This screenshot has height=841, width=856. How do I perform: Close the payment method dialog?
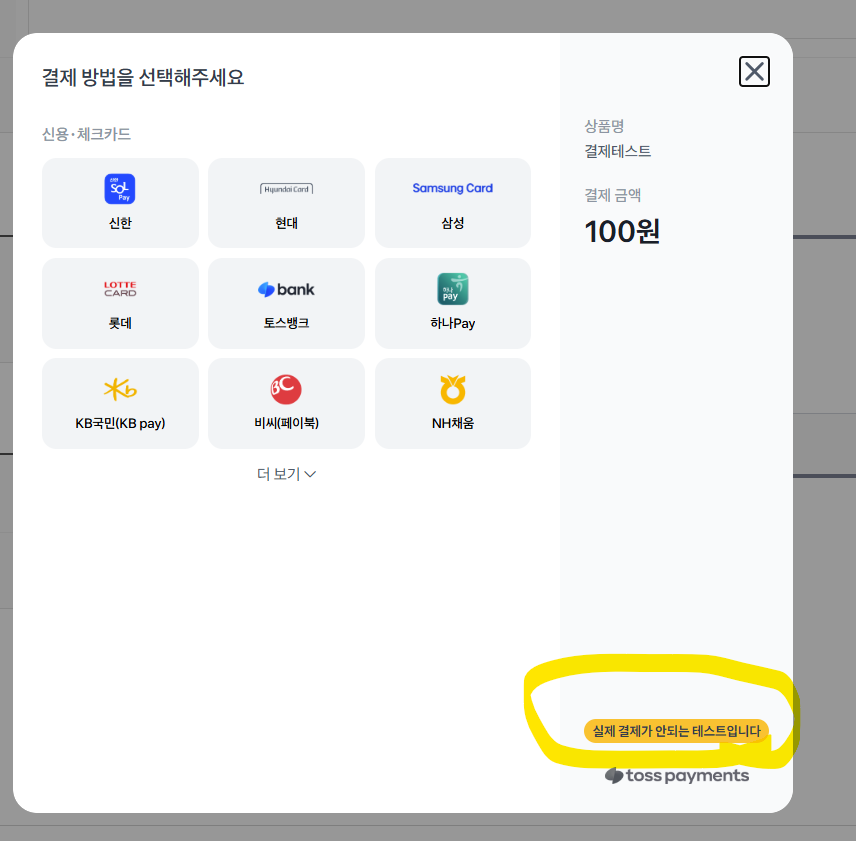pyautogui.click(x=754, y=71)
